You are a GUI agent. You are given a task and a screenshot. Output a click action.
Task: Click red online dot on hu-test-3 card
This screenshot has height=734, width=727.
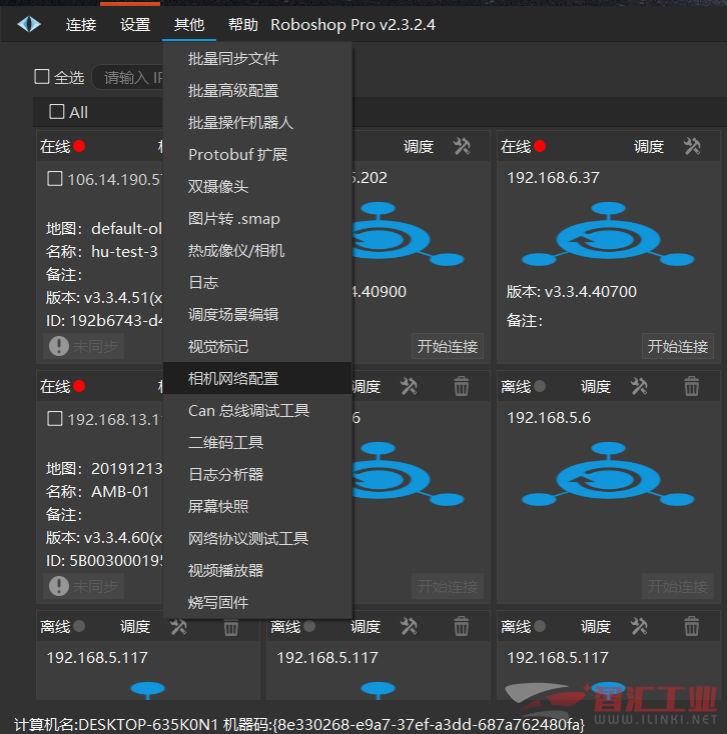(x=79, y=147)
